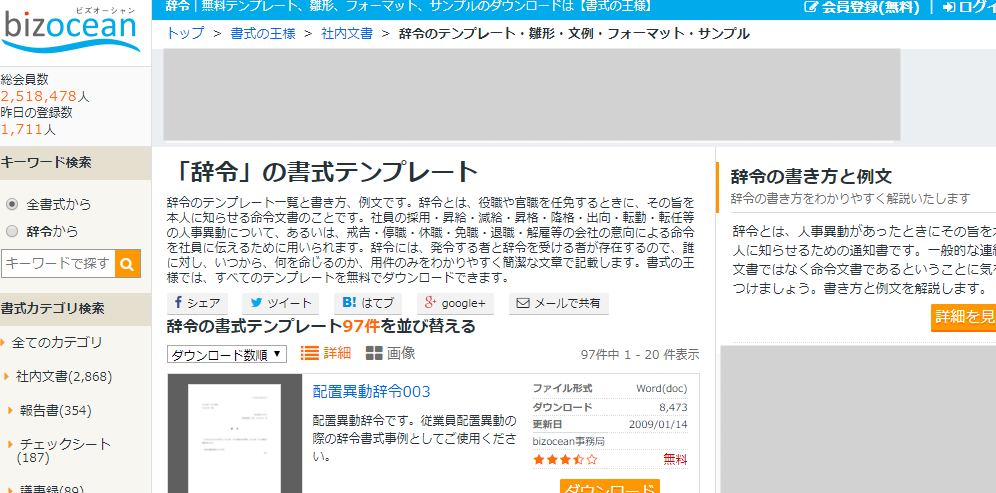Open the ダウンロード数順 sort dropdown
The image size is (996, 493).
(227, 355)
